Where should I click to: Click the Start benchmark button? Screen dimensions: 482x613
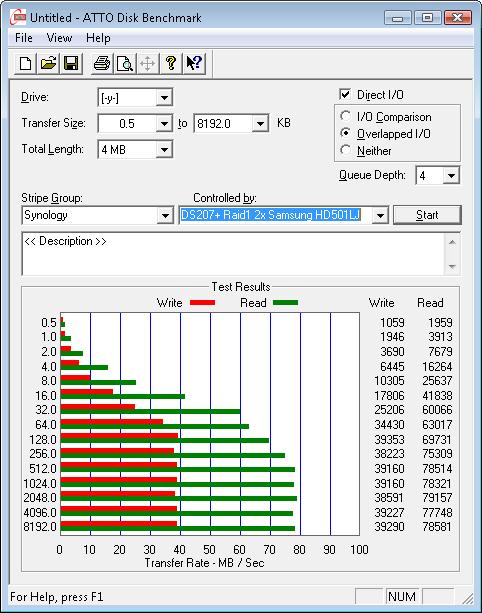[427, 215]
